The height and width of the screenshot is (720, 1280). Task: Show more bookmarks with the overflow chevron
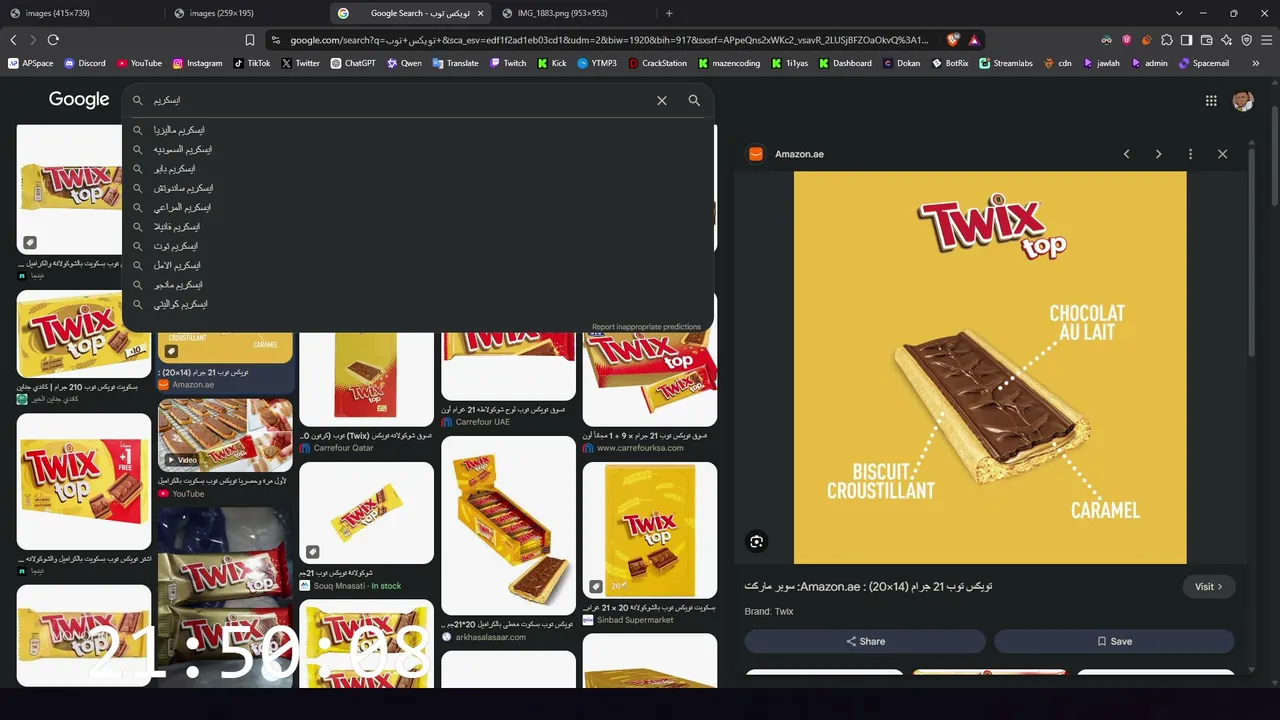point(1256,63)
